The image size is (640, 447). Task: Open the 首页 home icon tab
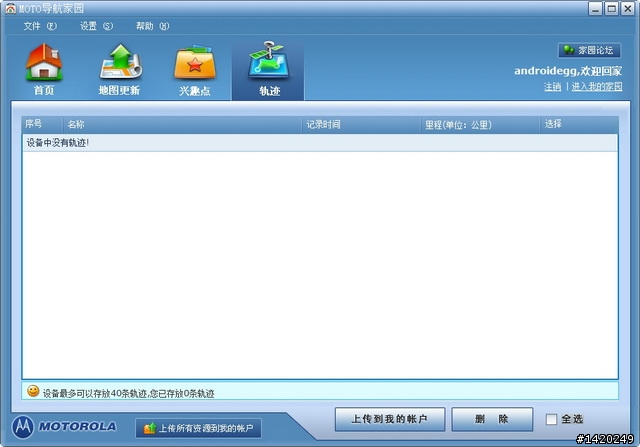tap(44, 69)
